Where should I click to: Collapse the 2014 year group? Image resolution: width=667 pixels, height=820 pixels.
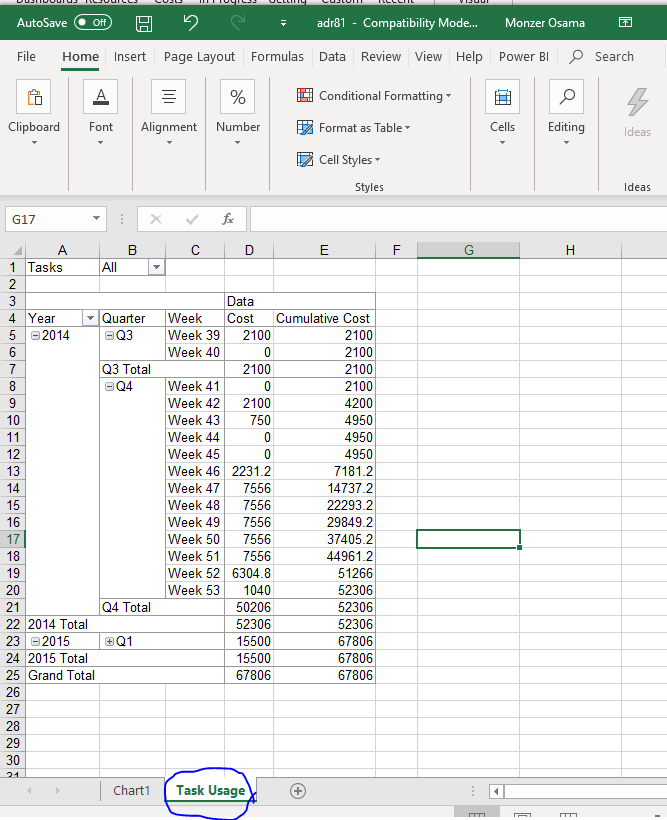click(x=36, y=336)
